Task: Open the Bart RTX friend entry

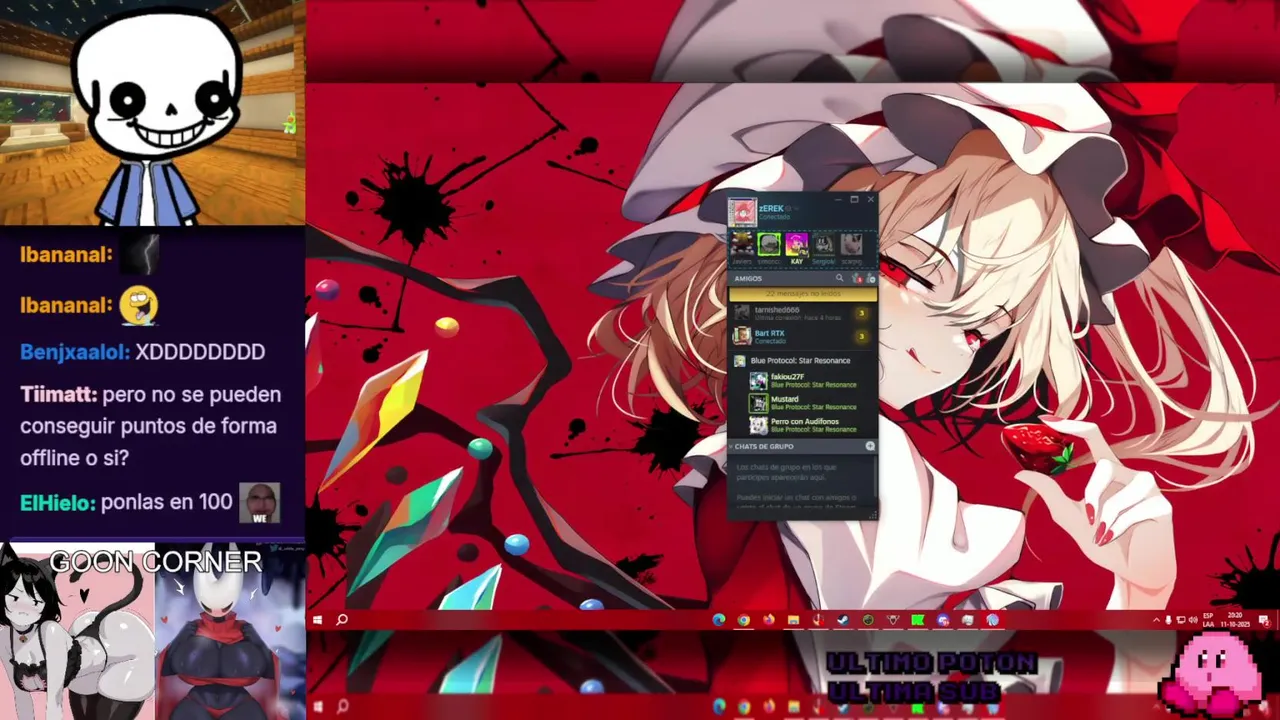Action: coord(803,336)
